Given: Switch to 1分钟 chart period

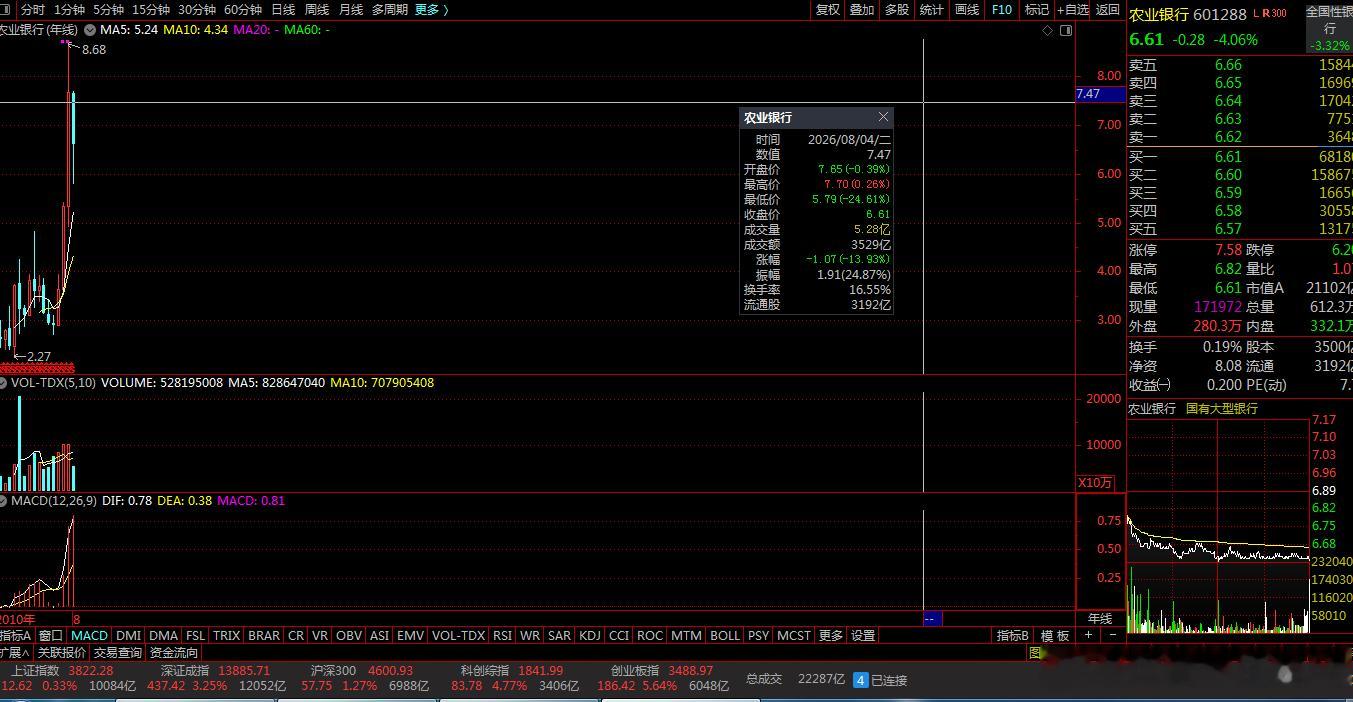Looking at the screenshot, I should tap(69, 9).
